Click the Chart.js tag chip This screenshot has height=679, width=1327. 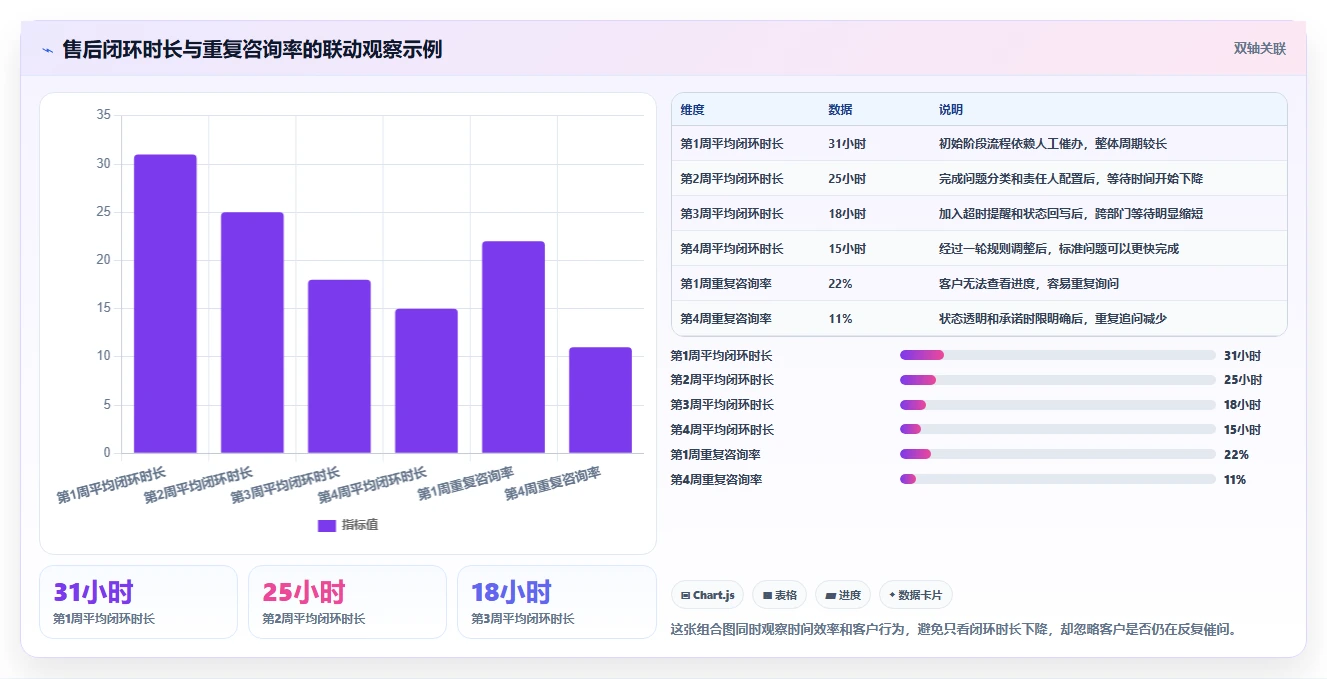point(707,595)
